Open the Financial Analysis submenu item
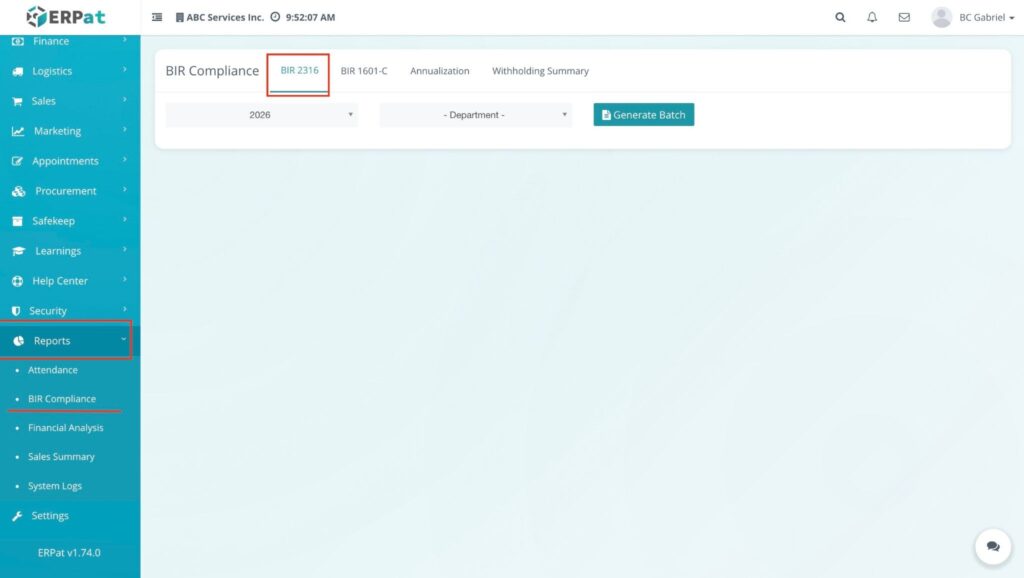 click(x=65, y=428)
